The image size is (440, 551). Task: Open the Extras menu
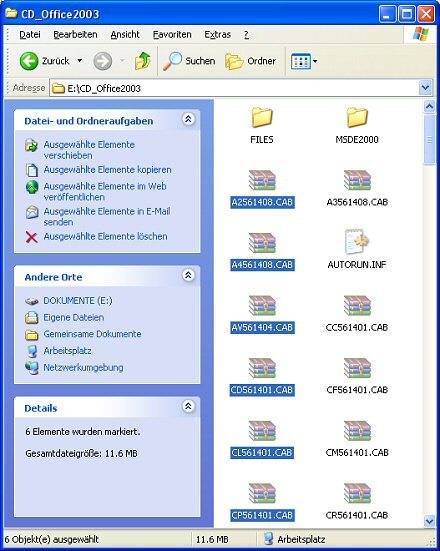(x=218, y=34)
